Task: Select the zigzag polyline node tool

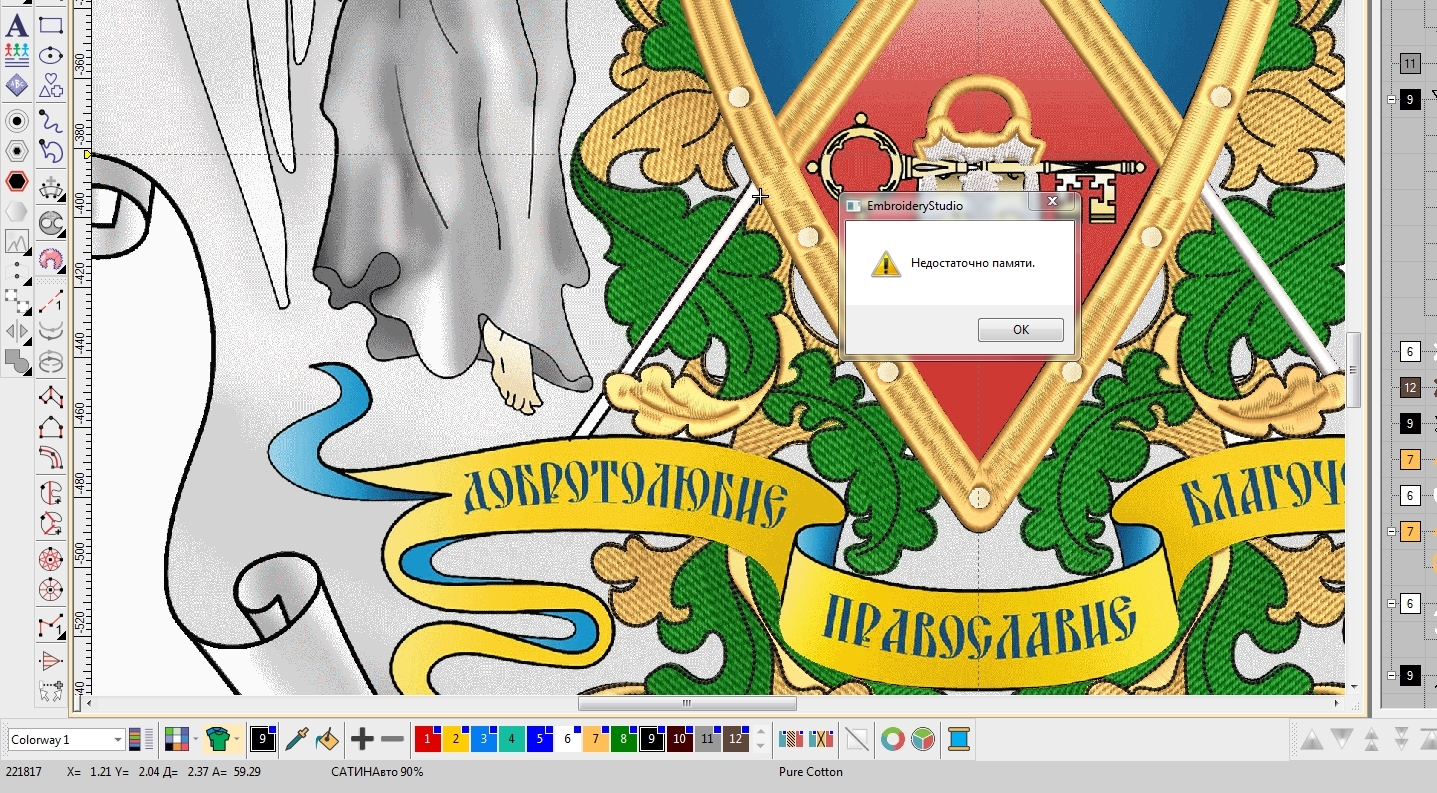Action: pyautogui.click(x=51, y=626)
